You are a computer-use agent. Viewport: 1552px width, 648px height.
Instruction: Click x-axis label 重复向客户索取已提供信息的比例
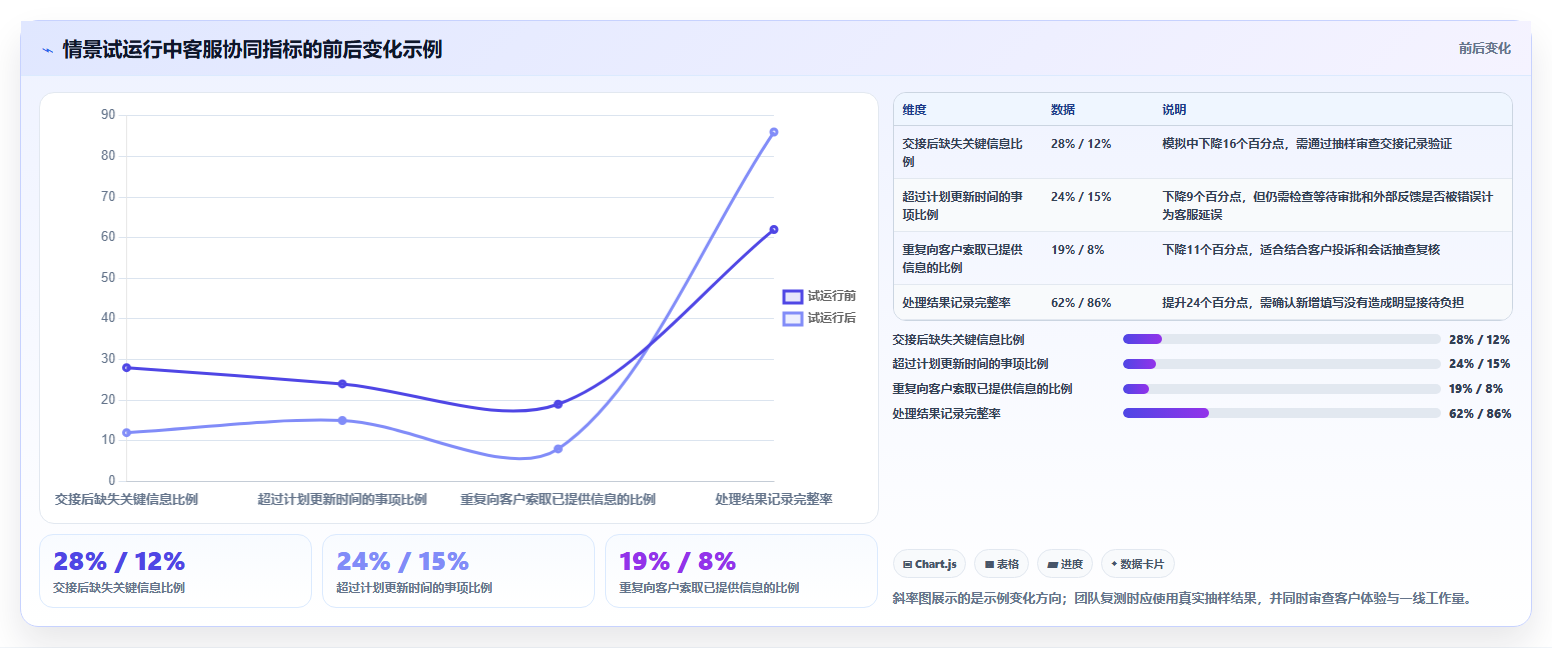(x=558, y=499)
